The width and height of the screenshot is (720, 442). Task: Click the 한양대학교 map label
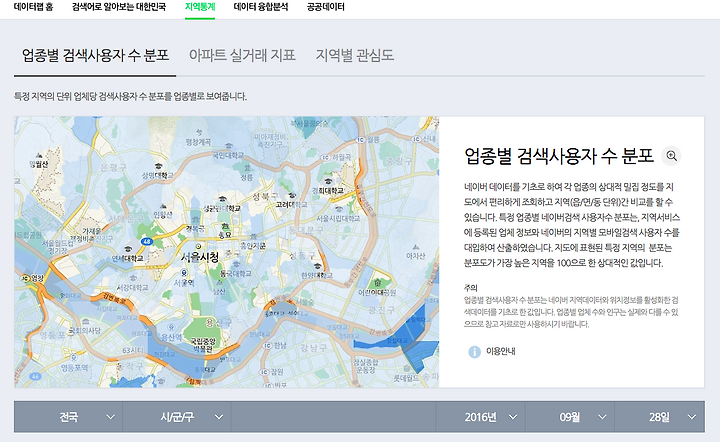tap(317, 275)
